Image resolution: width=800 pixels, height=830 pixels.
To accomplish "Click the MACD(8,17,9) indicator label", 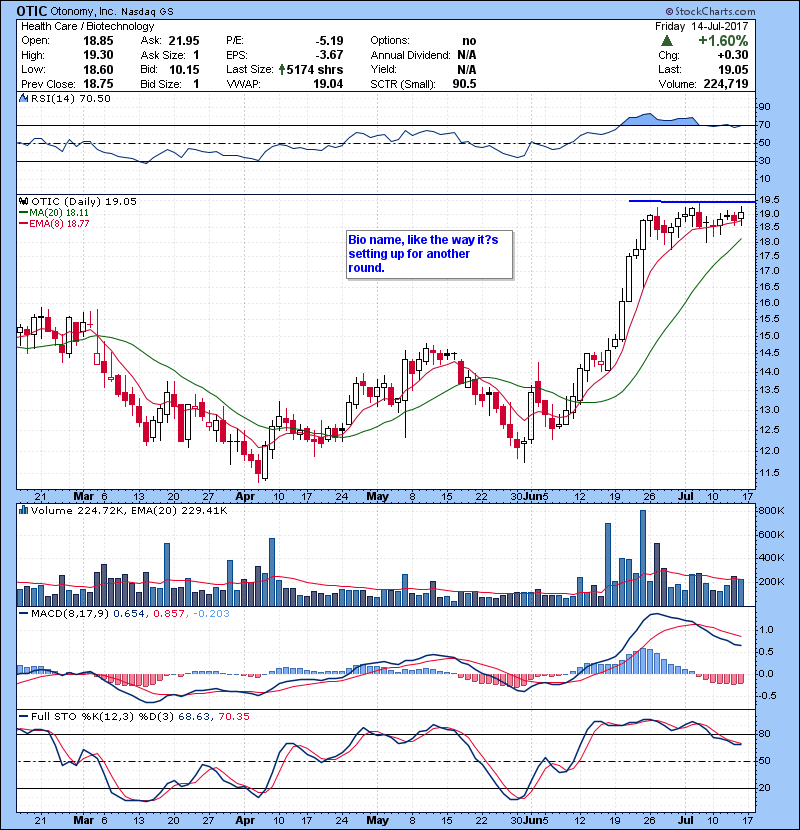I will [70, 614].
